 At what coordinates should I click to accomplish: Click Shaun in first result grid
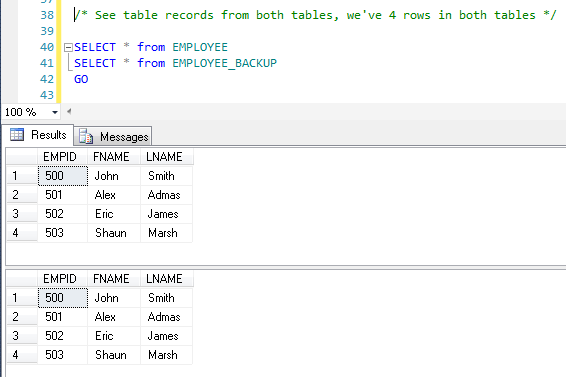click(114, 233)
